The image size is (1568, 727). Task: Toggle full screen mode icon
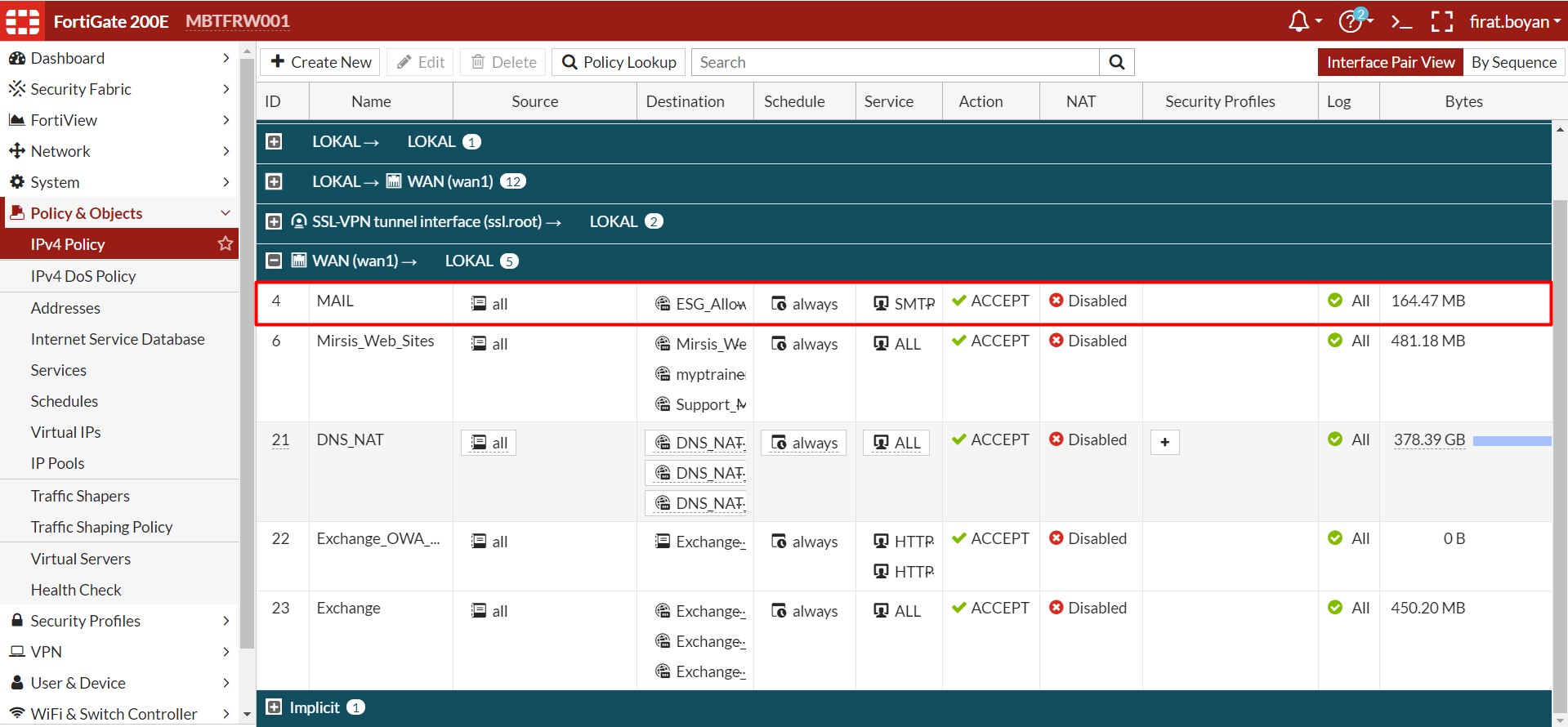(x=1442, y=21)
